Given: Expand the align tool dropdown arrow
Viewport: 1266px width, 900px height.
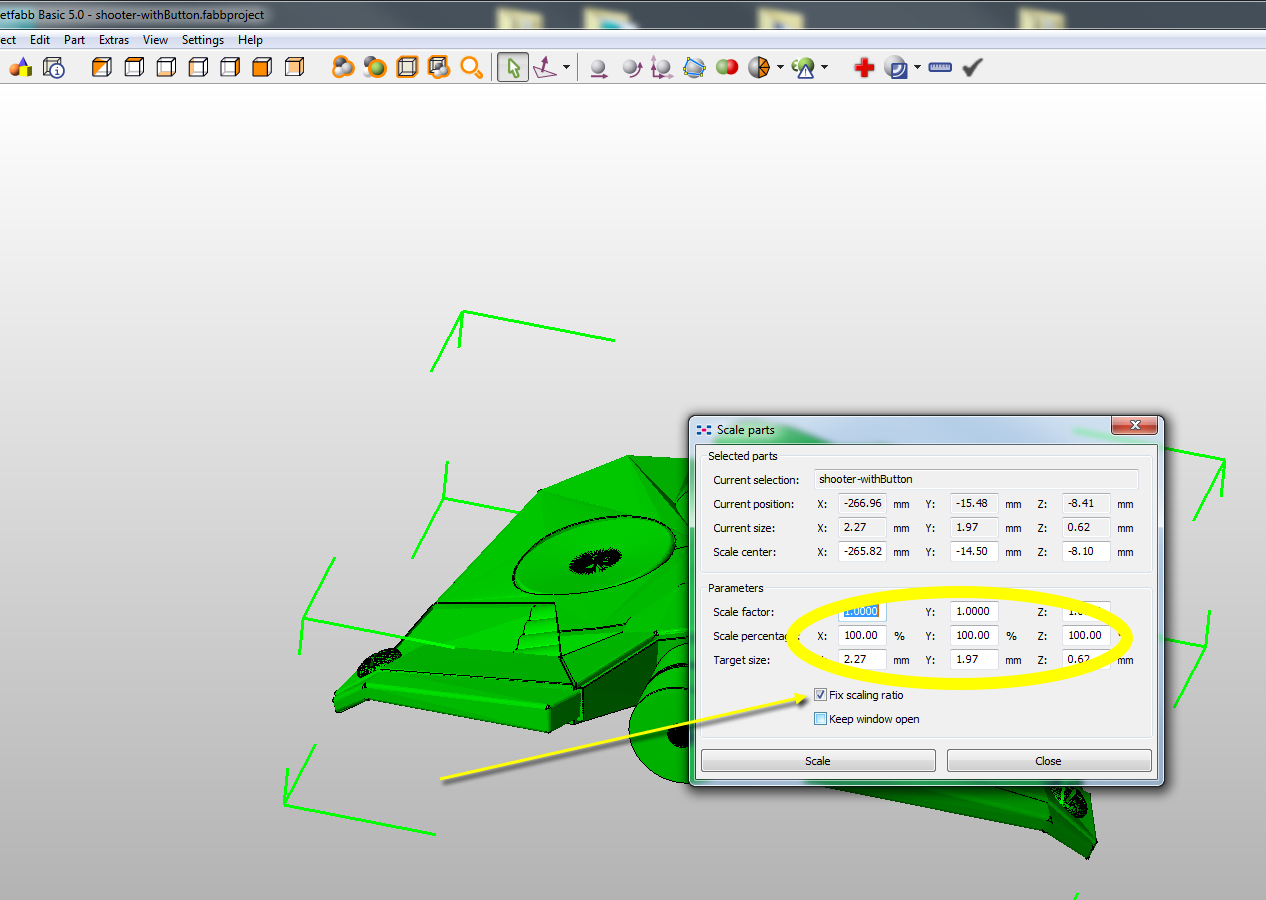Looking at the screenshot, I should [x=567, y=68].
